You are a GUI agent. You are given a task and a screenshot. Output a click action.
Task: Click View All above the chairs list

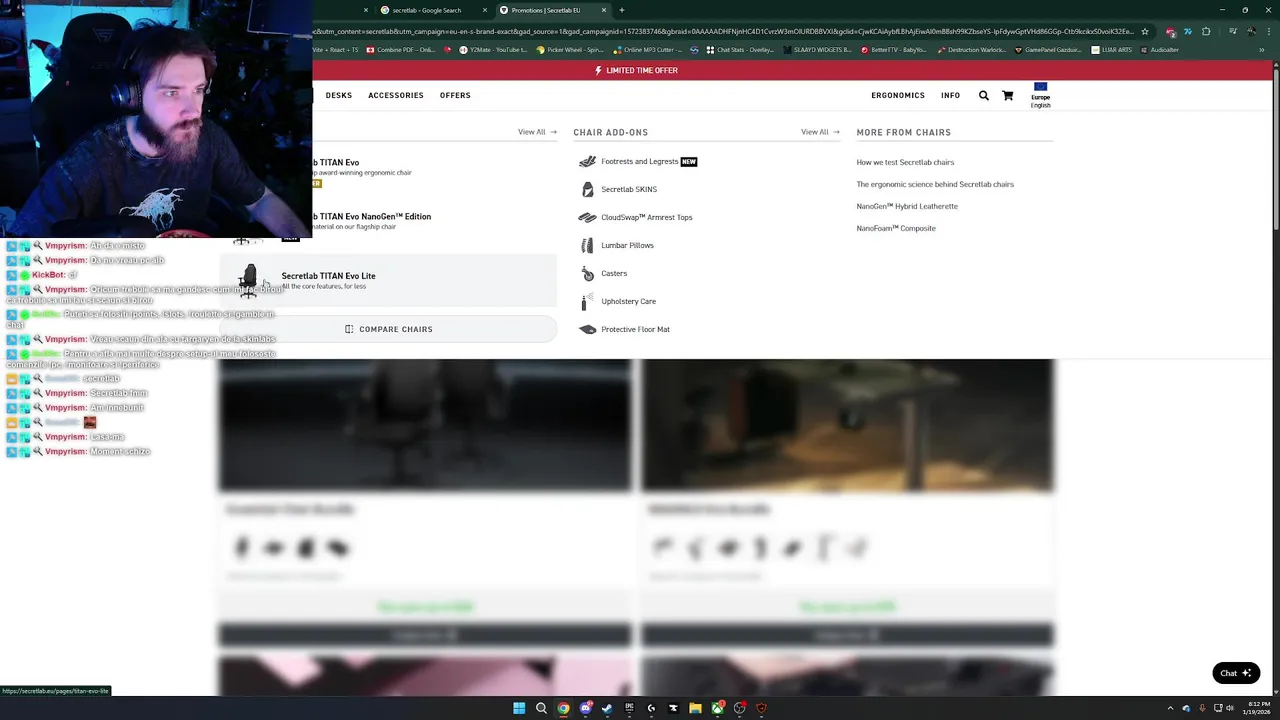pyautogui.click(x=537, y=132)
